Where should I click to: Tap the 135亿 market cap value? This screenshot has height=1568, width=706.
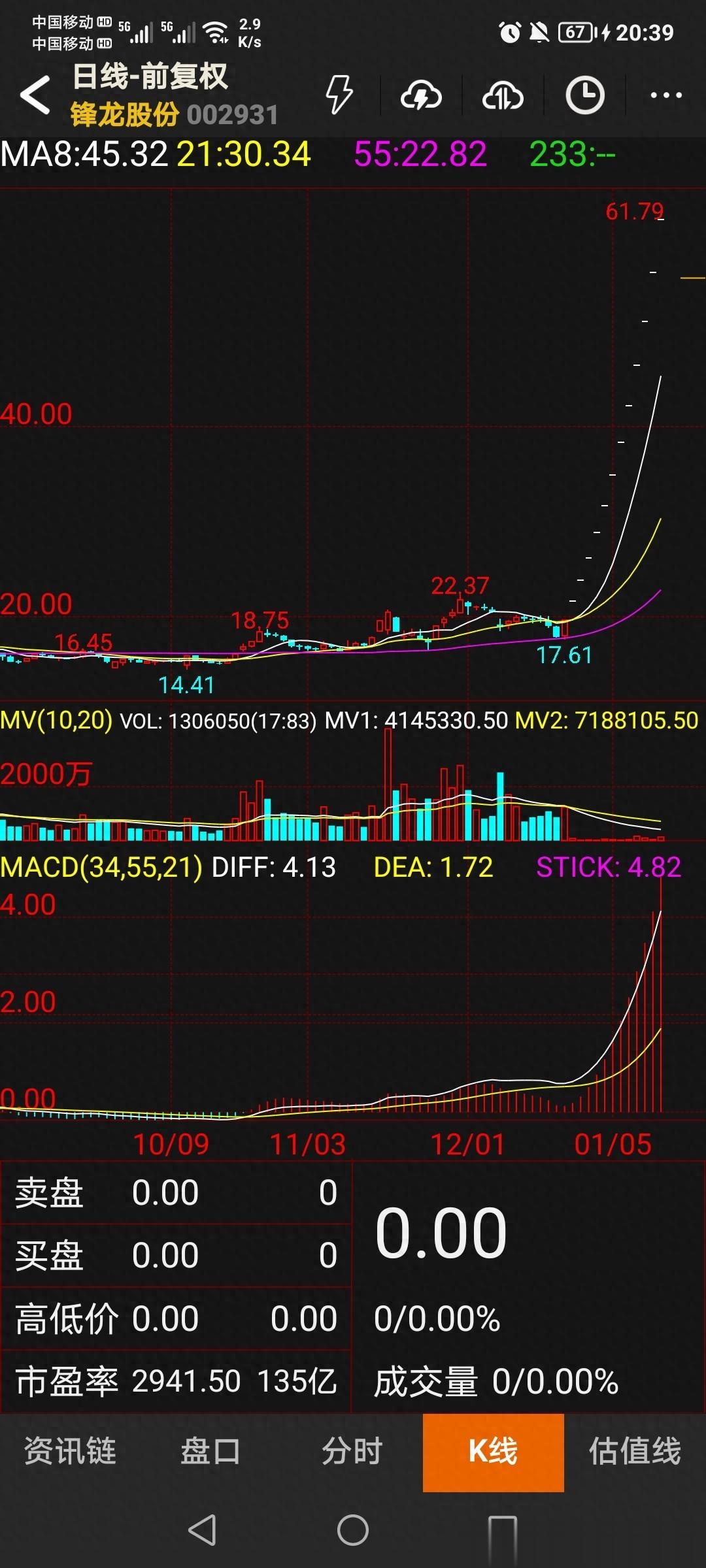point(297,1382)
